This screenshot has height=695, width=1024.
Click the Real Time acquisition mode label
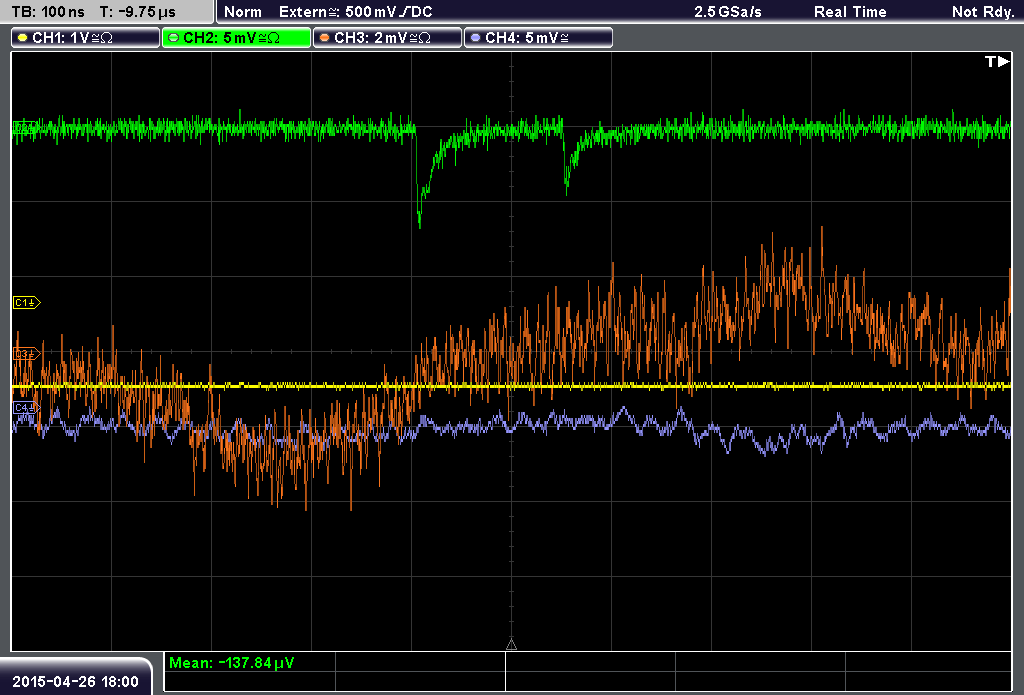850,12
